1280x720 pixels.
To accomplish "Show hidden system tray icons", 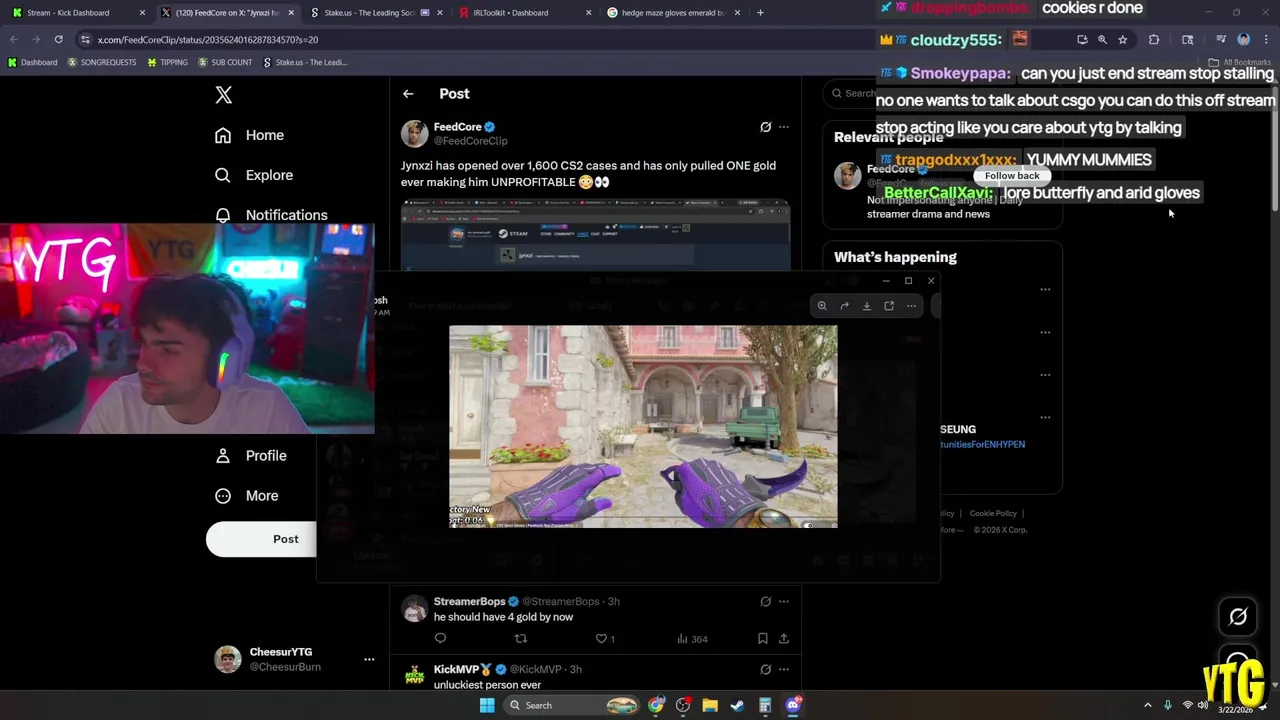I will click(x=1147, y=706).
